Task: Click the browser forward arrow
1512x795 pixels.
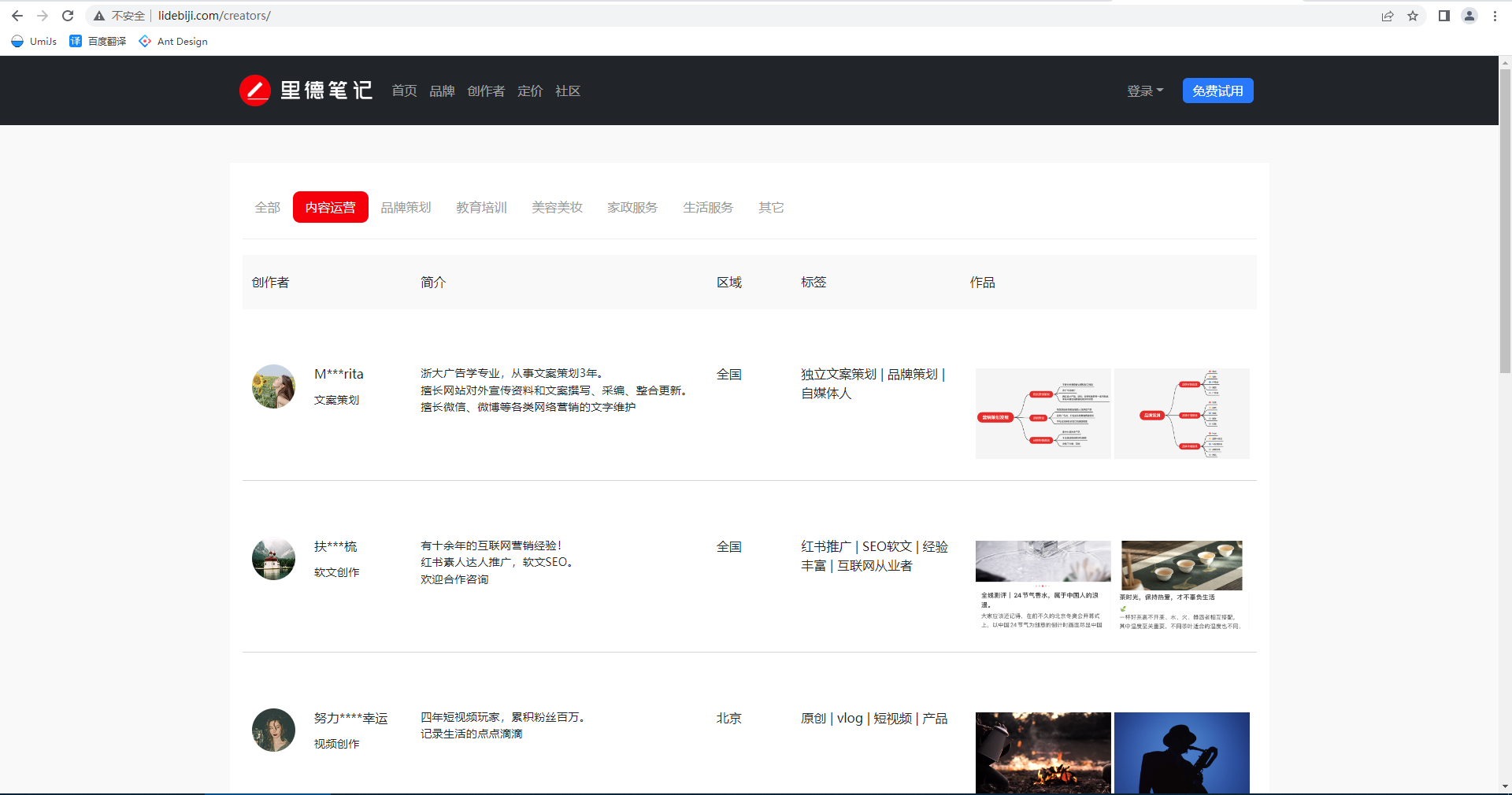Action: [x=43, y=16]
